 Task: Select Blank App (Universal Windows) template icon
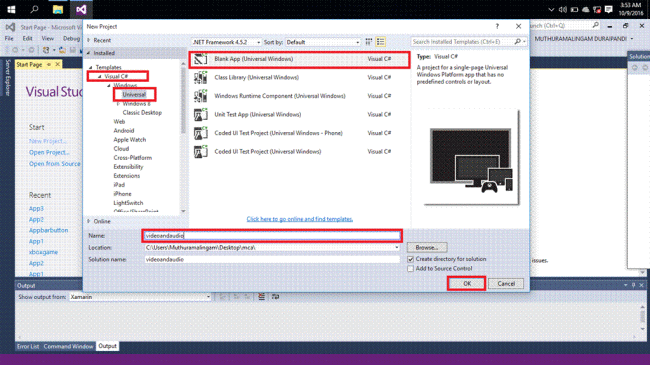pos(201,59)
